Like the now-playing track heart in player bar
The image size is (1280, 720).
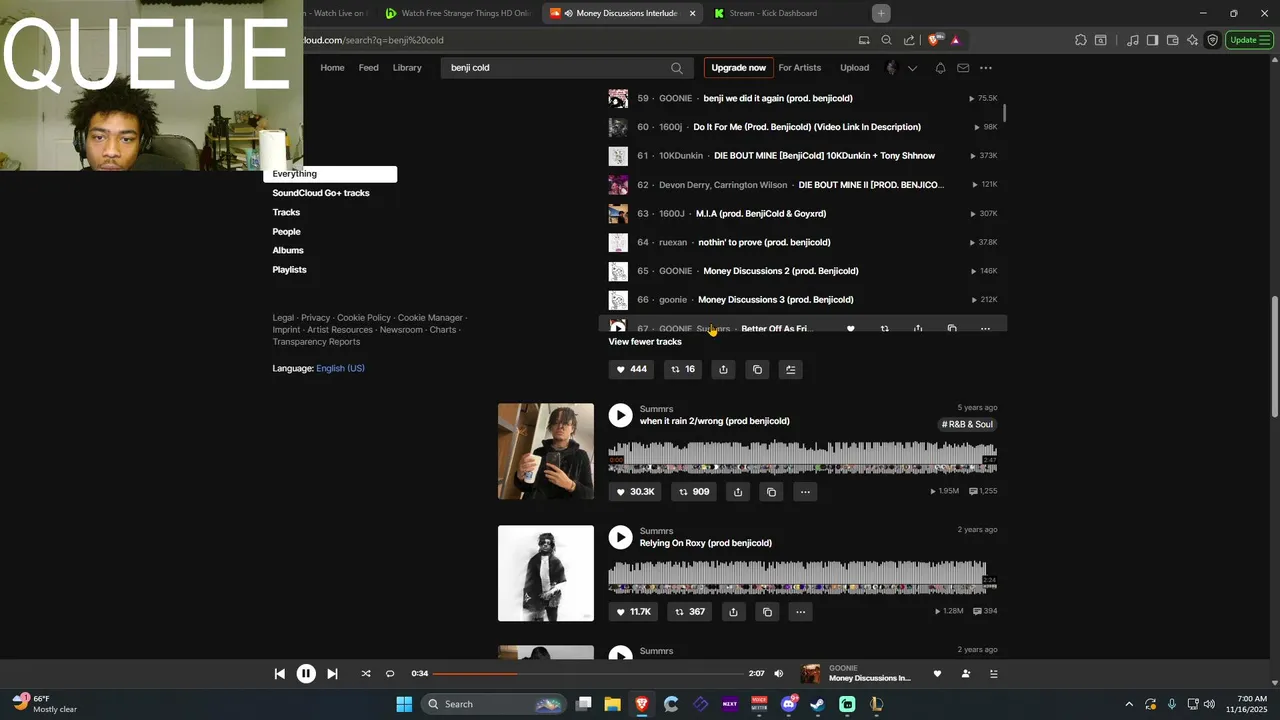click(x=937, y=674)
